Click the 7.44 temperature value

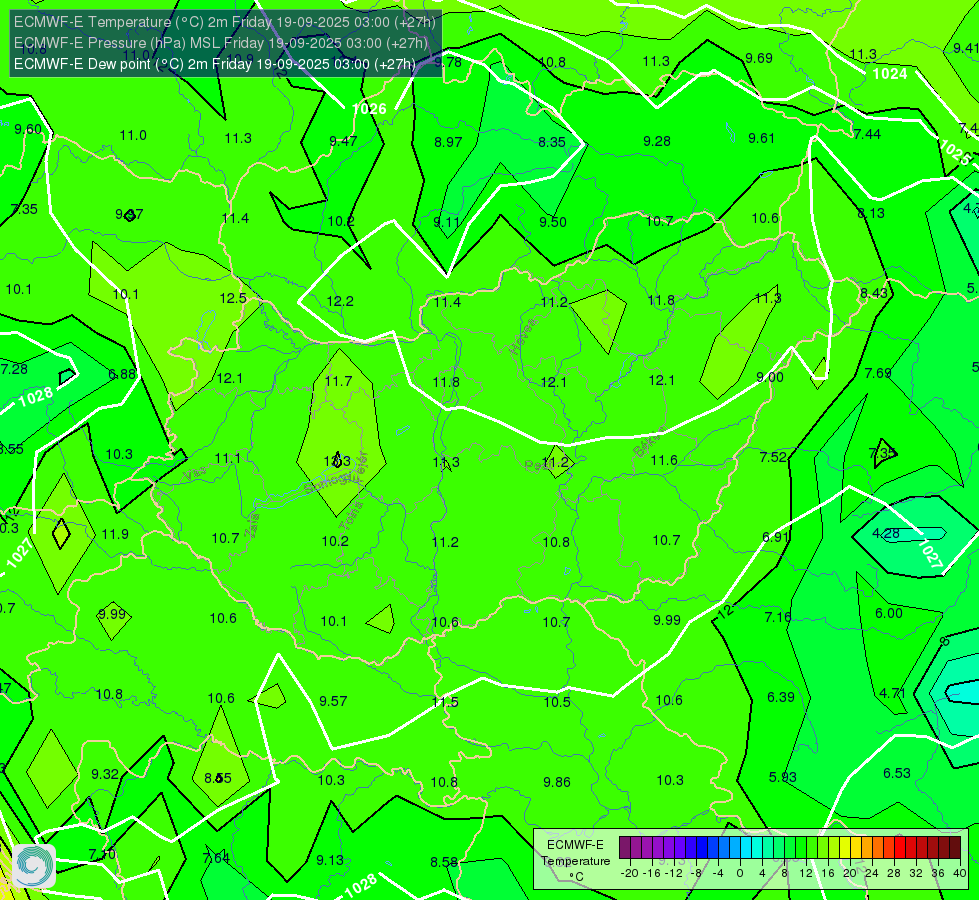[867, 134]
